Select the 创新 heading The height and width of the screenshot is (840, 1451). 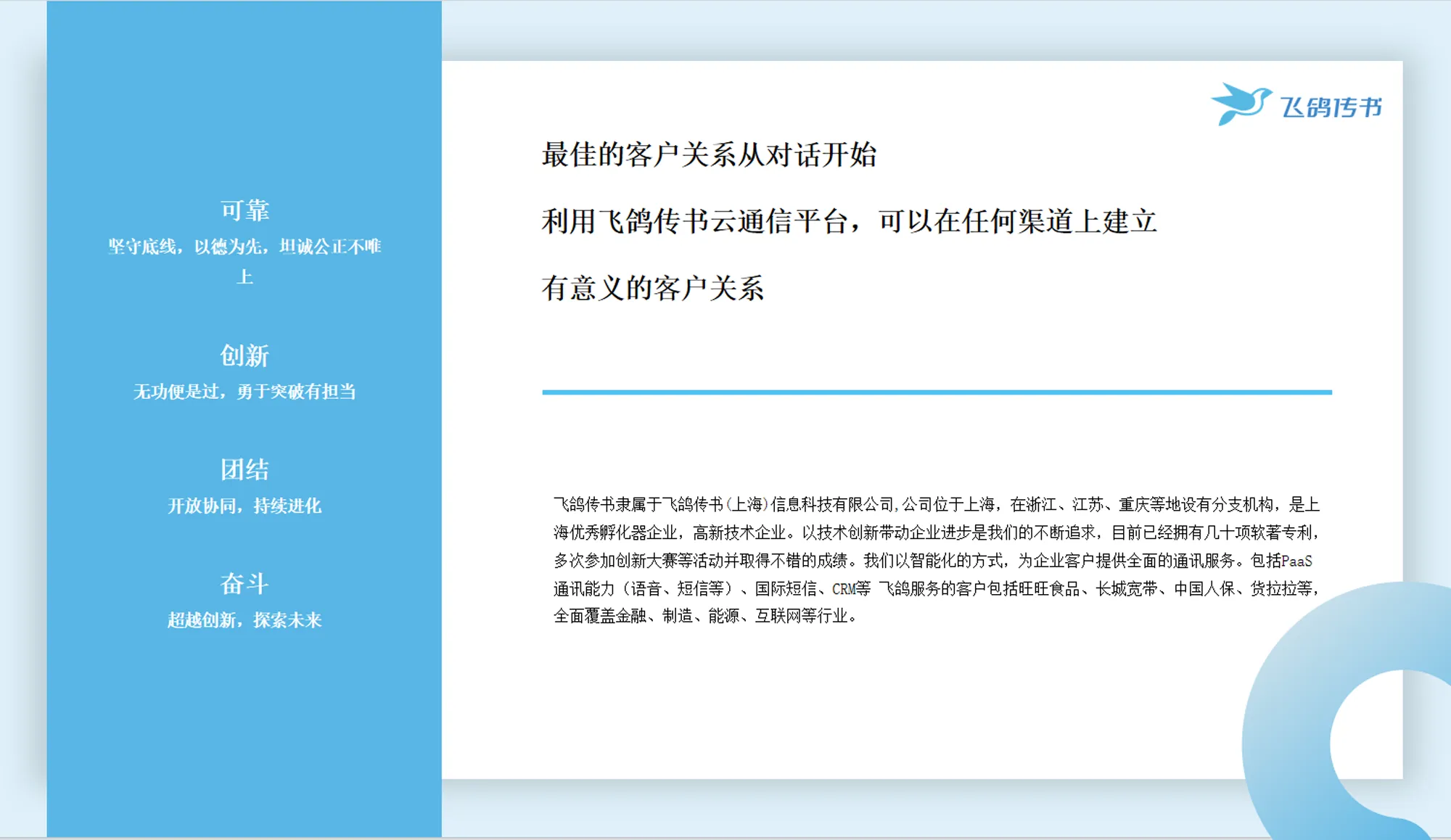(244, 355)
